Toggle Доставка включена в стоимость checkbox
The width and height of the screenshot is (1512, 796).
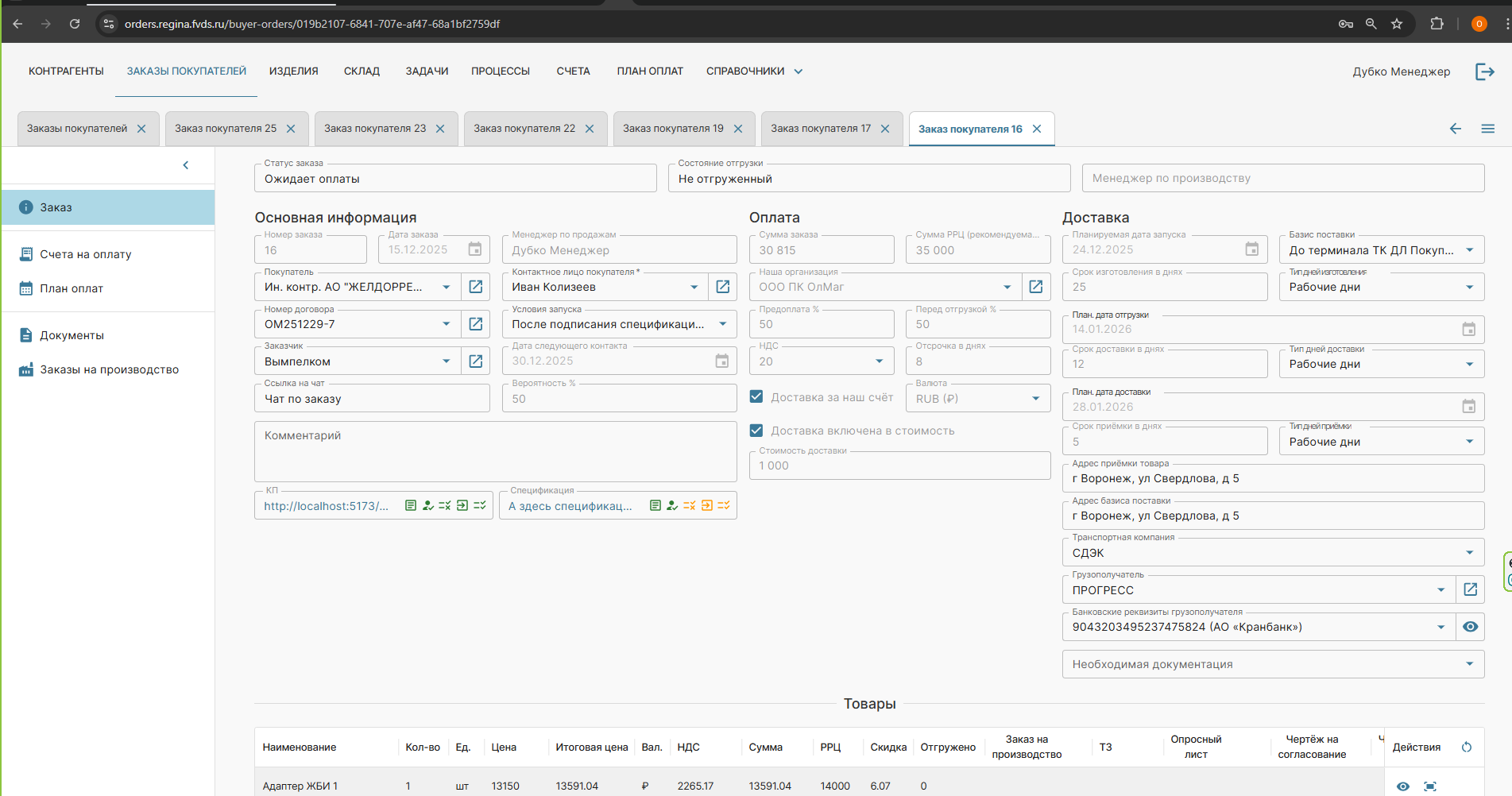(x=756, y=431)
